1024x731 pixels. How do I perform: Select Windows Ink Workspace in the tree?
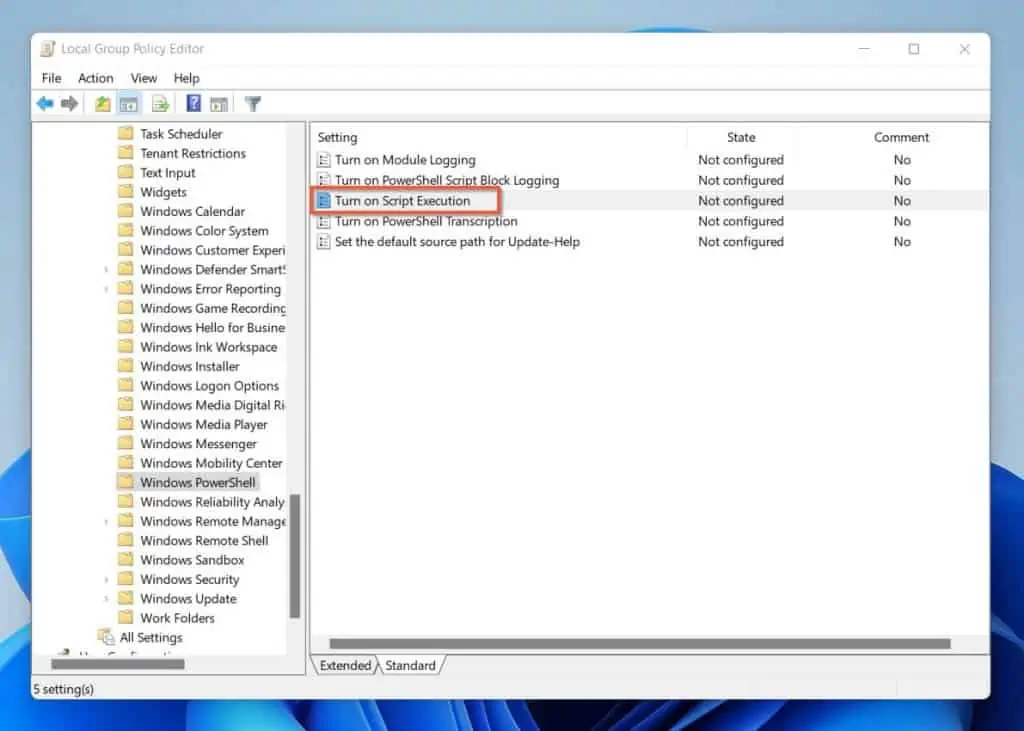pos(208,347)
